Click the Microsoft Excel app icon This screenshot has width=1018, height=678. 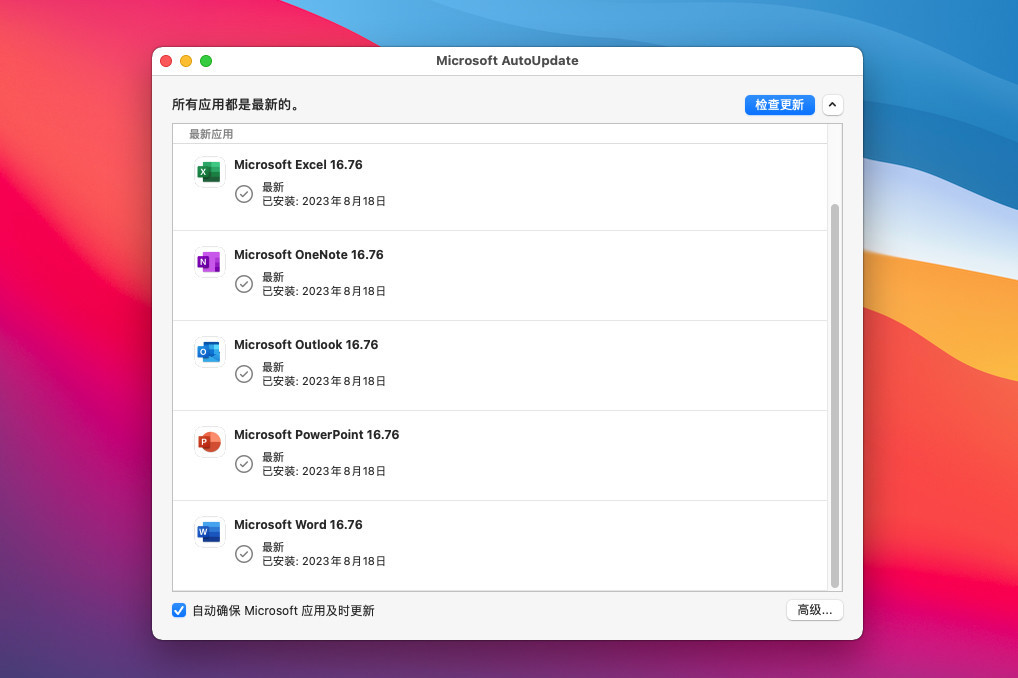[209, 172]
